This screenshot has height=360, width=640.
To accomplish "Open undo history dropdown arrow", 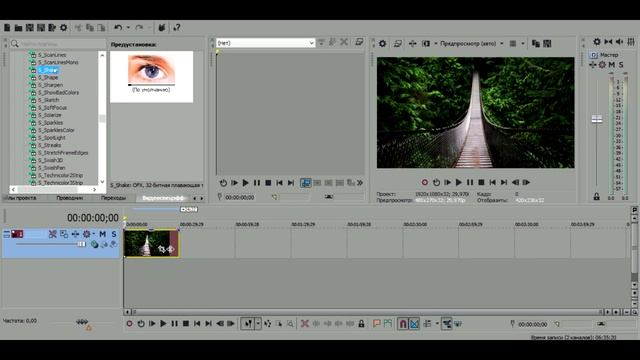I will pyautogui.click(x=128, y=28).
